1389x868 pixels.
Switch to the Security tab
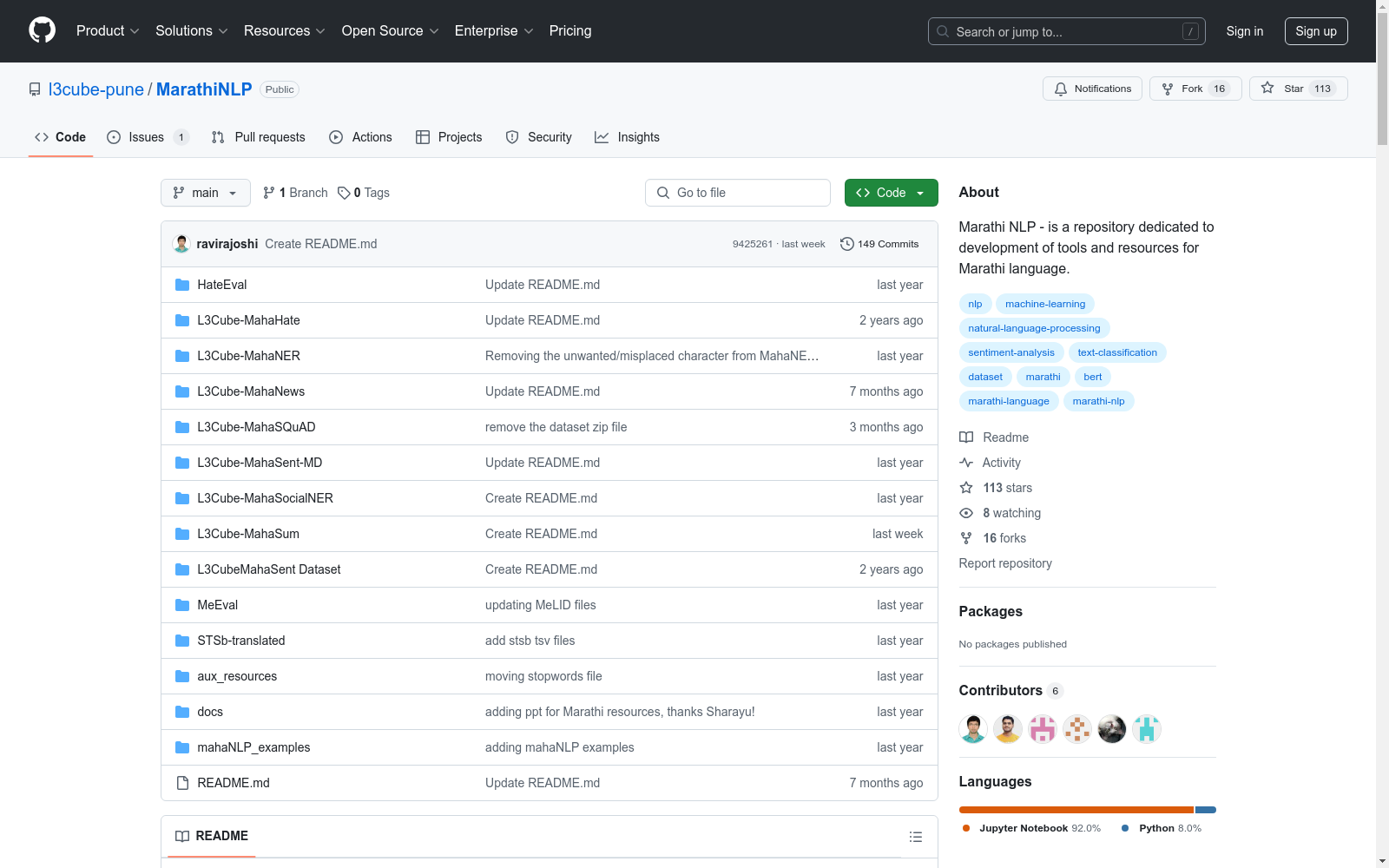(x=539, y=137)
